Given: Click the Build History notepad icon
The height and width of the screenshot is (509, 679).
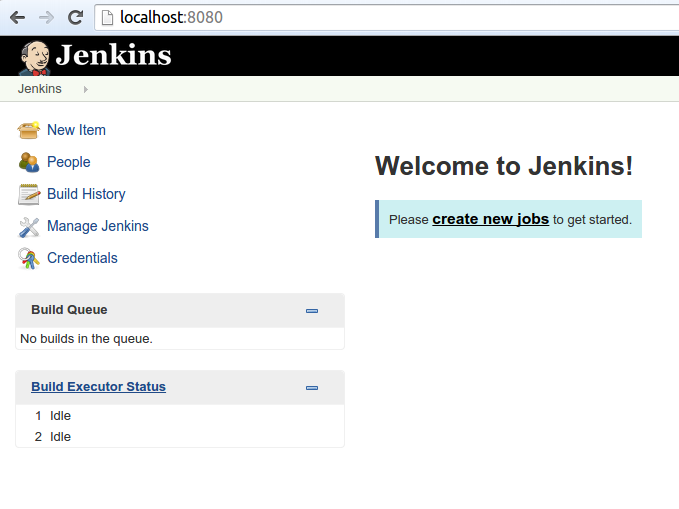Looking at the screenshot, I should [x=29, y=194].
